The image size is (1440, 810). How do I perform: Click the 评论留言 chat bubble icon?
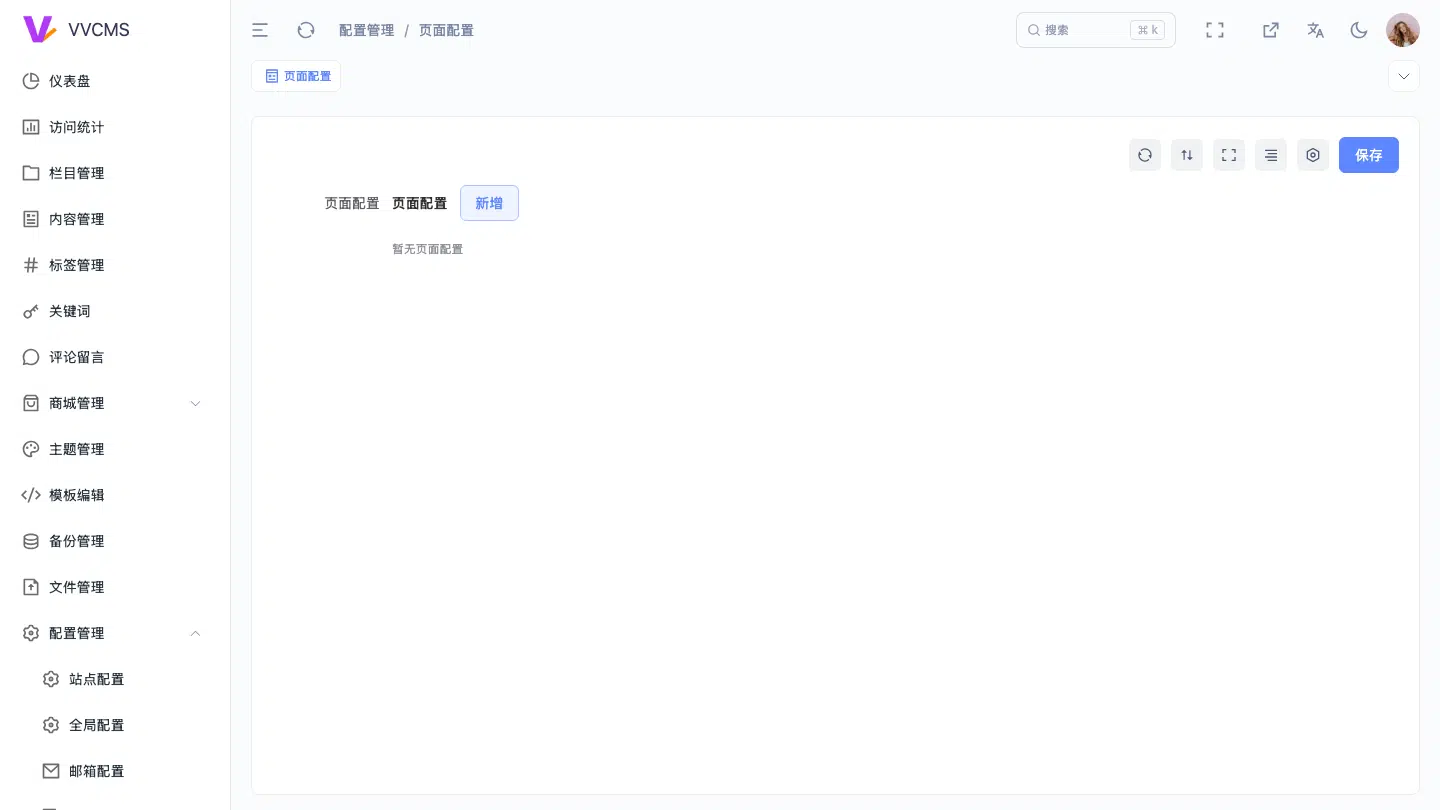click(31, 357)
